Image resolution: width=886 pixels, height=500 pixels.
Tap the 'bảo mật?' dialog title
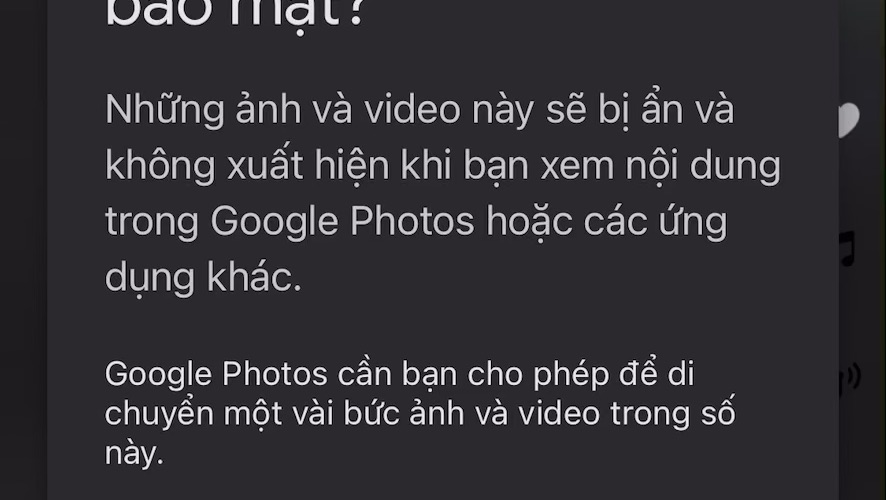click(234, 14)
